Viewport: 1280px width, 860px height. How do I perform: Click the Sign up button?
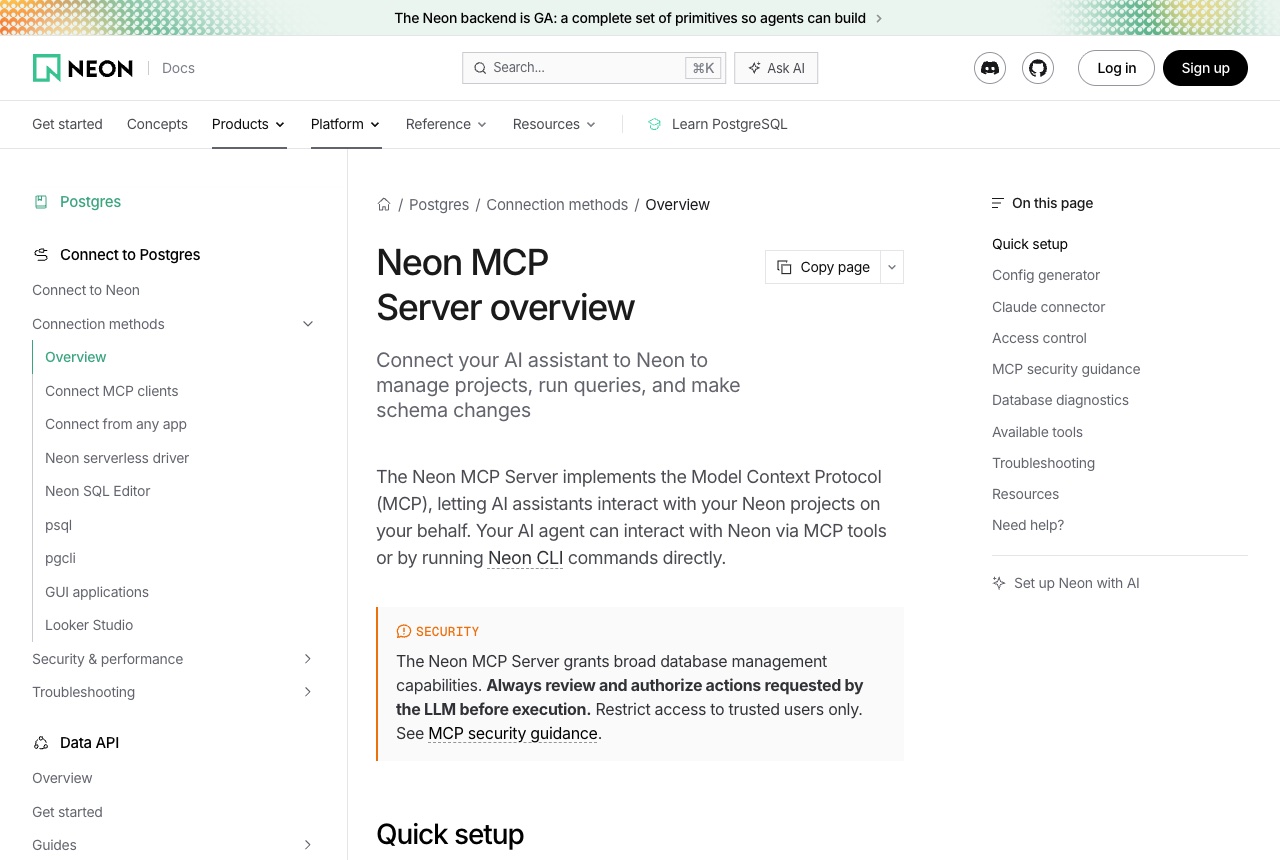point(1205,68)
